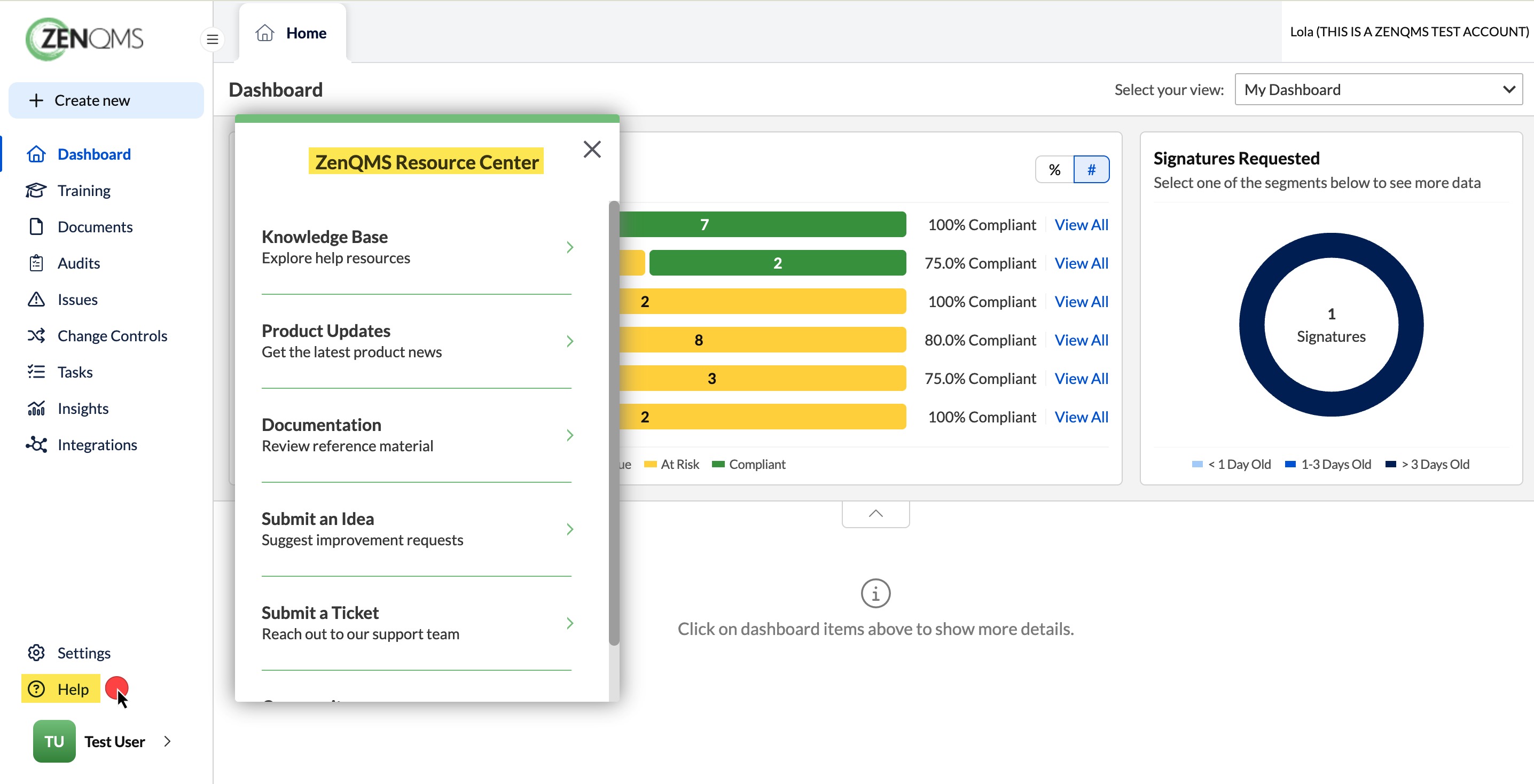Image resolution: width=1534 pixels, height=784 pixels.
Task: Click the Test User name label
Action: point(114,742)
